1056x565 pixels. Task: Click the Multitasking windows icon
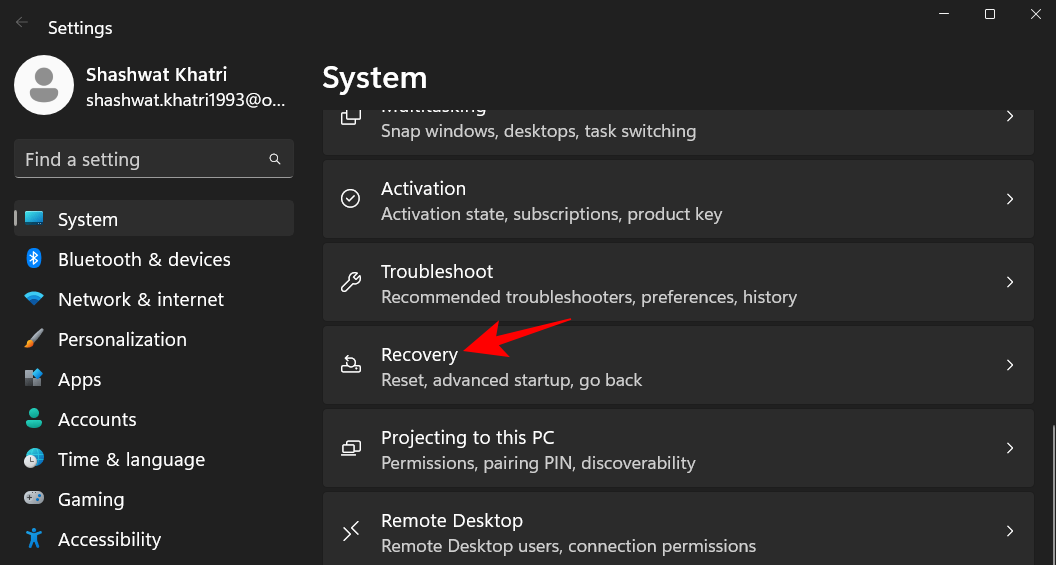(x=351, y=117)
